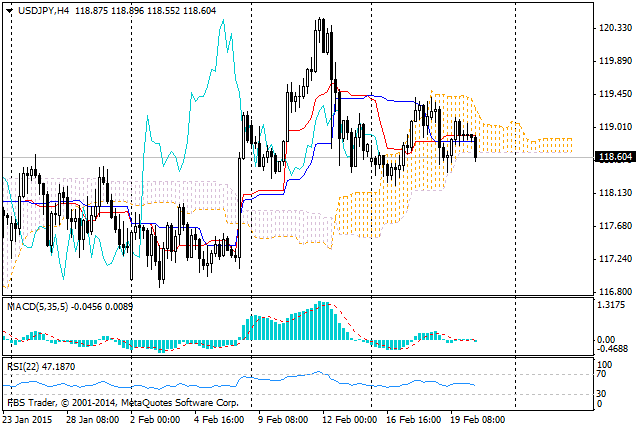Screen dimensions: 636x428
Task: Click the MACD 1.3175 scale value
Action: click(611, 307)
